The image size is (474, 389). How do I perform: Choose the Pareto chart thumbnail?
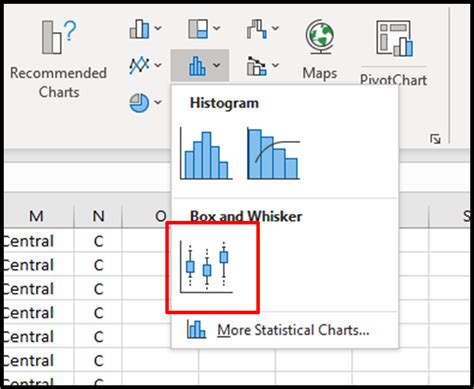[x=273, y=154]
